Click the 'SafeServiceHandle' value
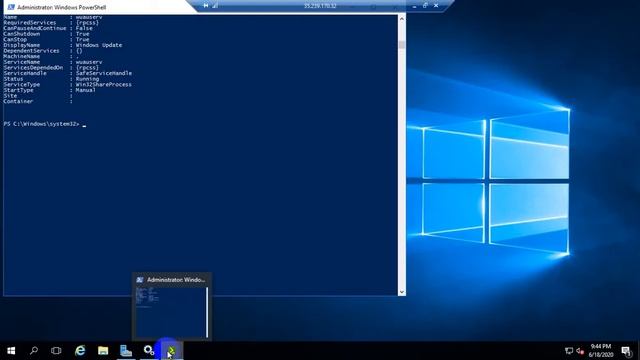Image resolution: width=640 pixels, height=360 pixels. (104, 73)
